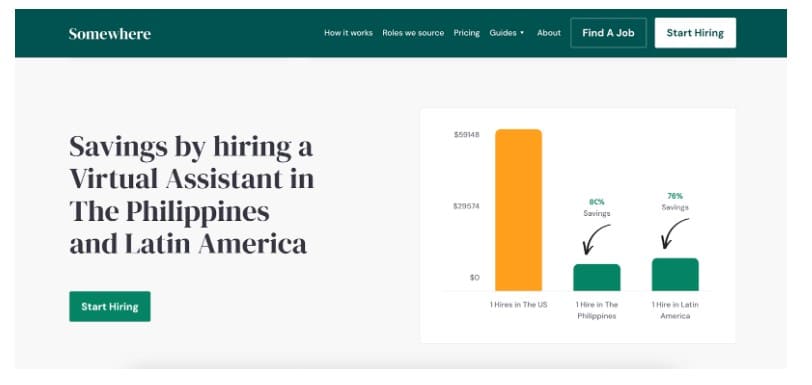Open the Somewhere logo homepage link

[110, 34]
